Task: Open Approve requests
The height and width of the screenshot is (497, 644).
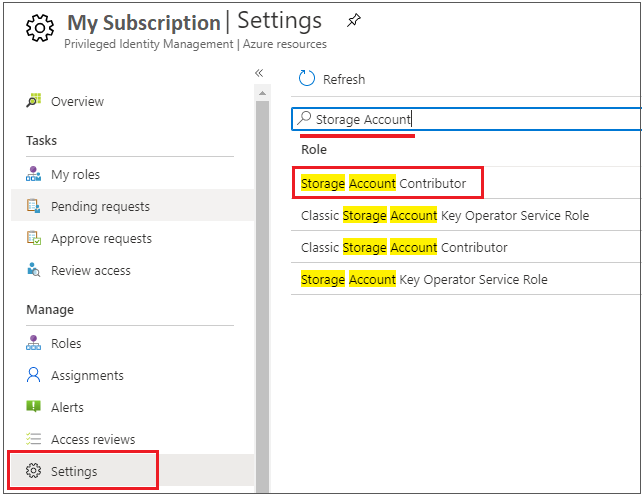Action: (x=101, y=238)
